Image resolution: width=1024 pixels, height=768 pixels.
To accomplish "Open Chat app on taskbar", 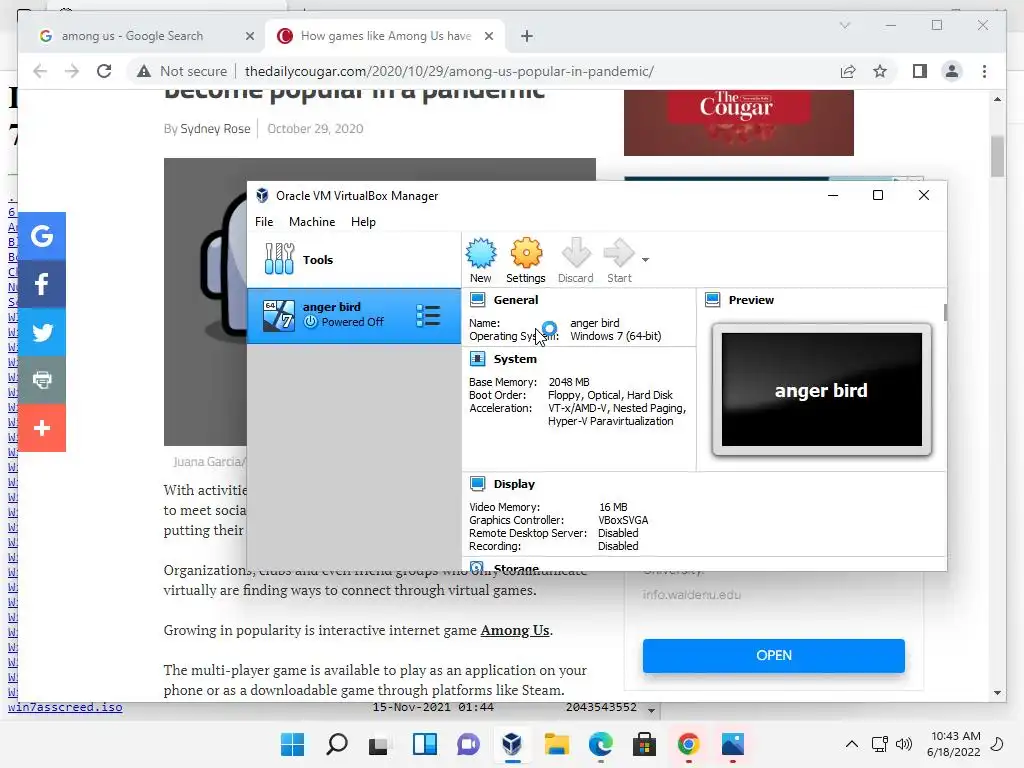I will 468,744.
